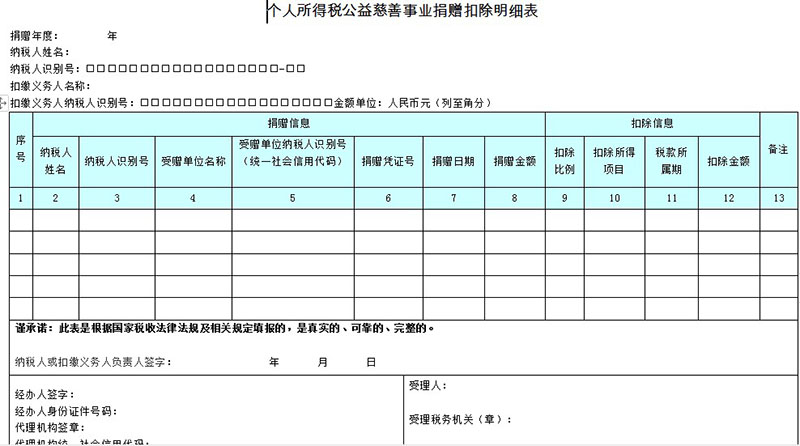Click the 捐赠金额 column header
The width and height of the screenshot is (800, 446).
point(514,160)
